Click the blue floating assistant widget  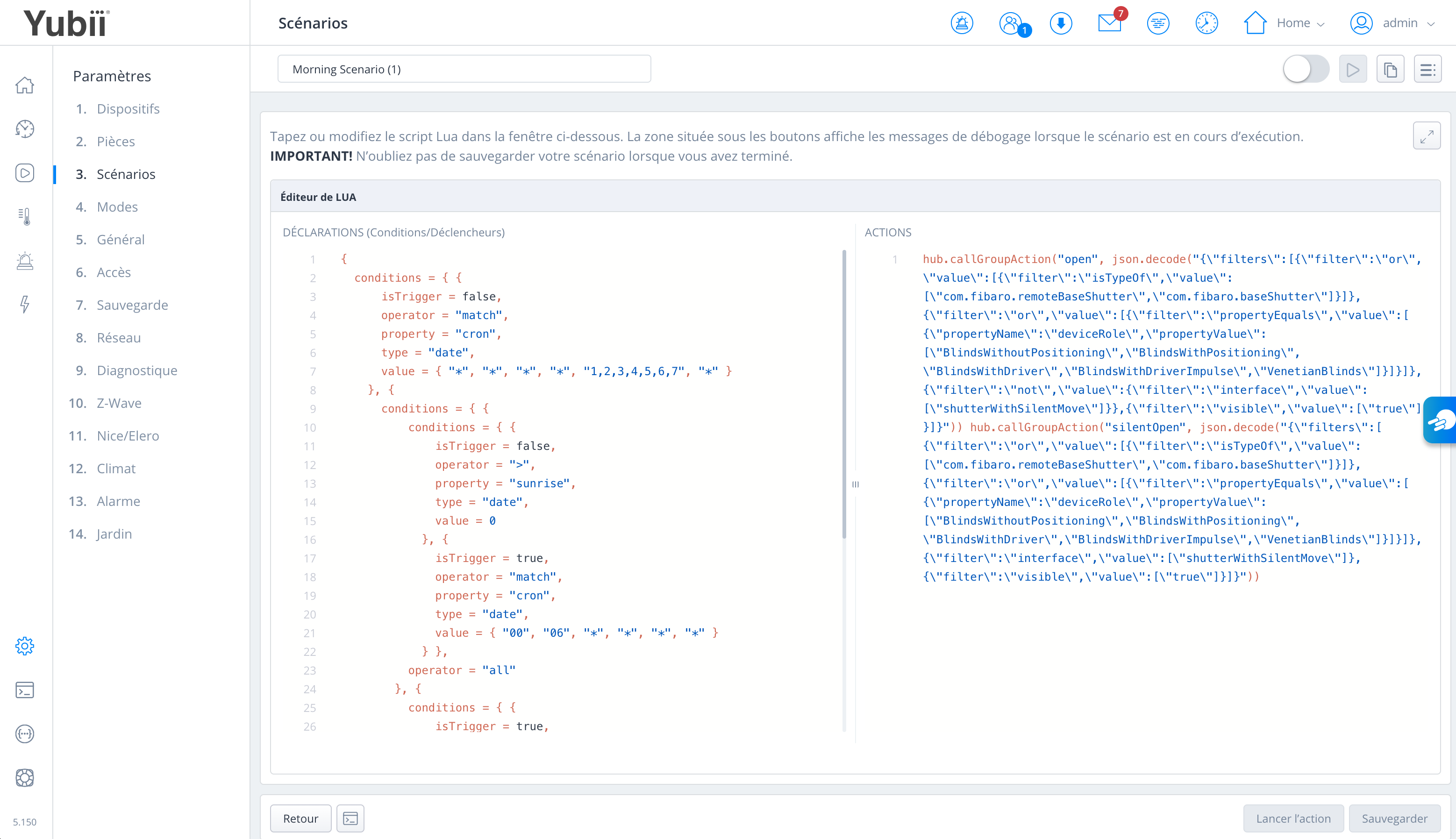(1440, 420)
